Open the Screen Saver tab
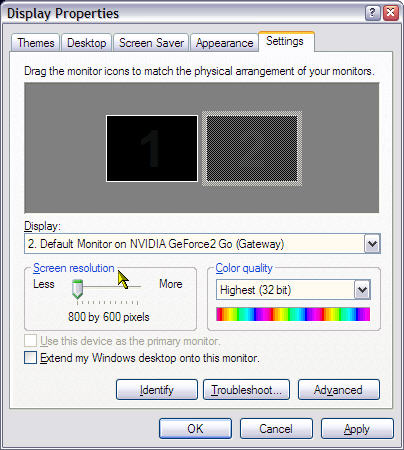The height and width of the screenshot is (450, 404). coord(151,43)
